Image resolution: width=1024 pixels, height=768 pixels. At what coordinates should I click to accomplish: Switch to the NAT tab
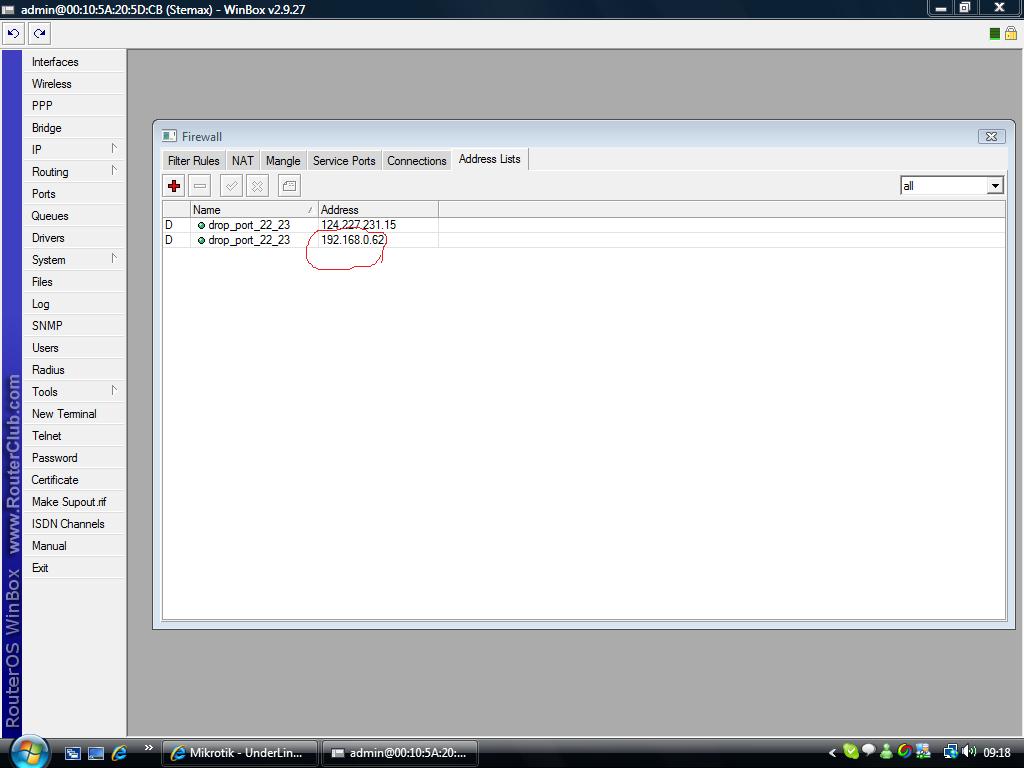point(243,161)
